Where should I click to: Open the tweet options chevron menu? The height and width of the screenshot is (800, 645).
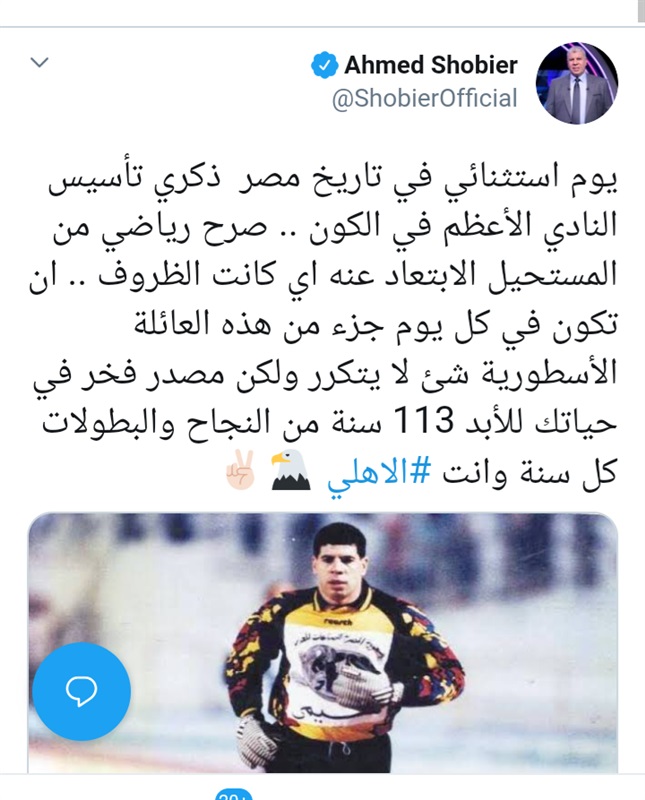pyautogui.click(x=39, y=63)
